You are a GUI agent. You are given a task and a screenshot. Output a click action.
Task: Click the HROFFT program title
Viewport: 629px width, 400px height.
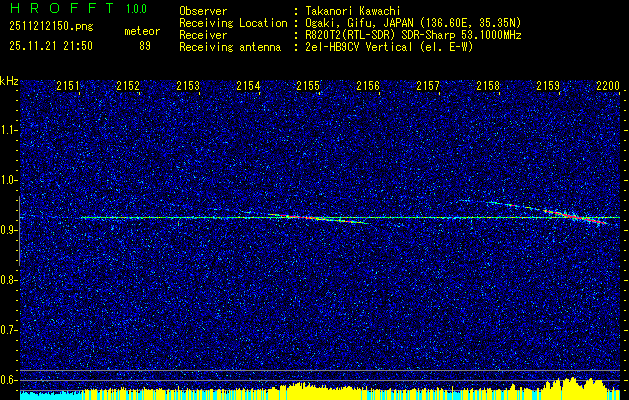pyautogui.click(x=61, y=8)
